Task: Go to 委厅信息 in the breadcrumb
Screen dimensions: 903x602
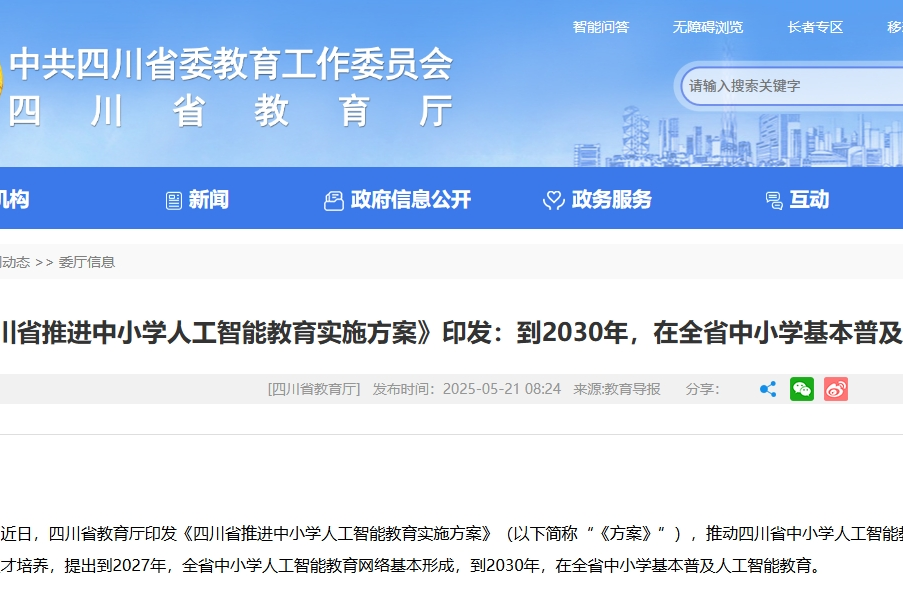Action: pos(87,262)
